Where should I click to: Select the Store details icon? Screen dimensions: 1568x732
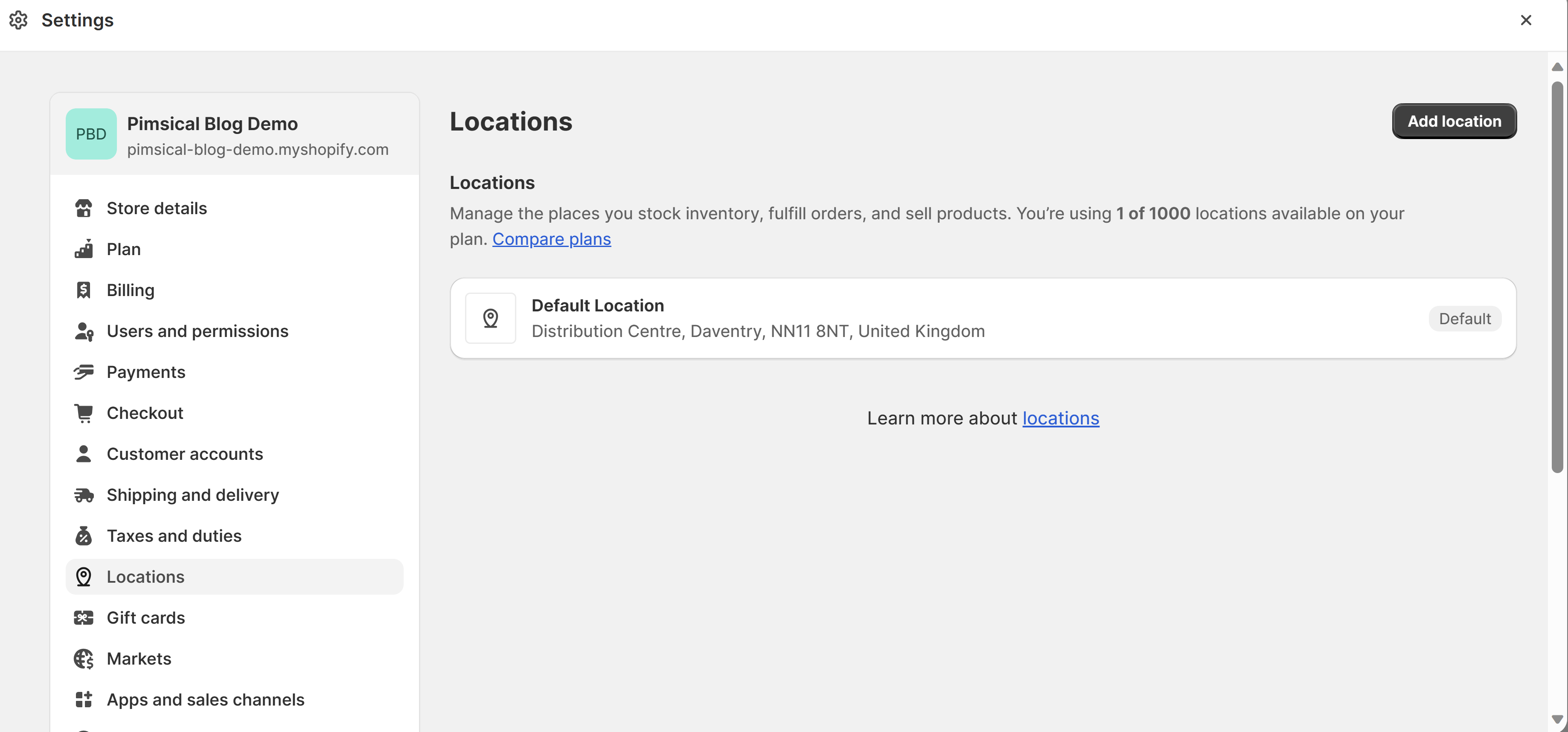point(83,208)
